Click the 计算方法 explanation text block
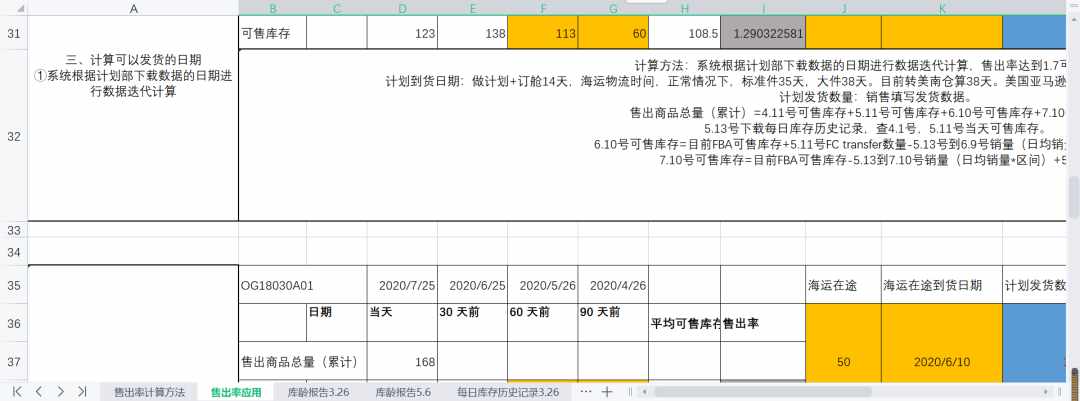Image resolution: width=1080 pixels, height=401 pixels. tap(654, 135)
